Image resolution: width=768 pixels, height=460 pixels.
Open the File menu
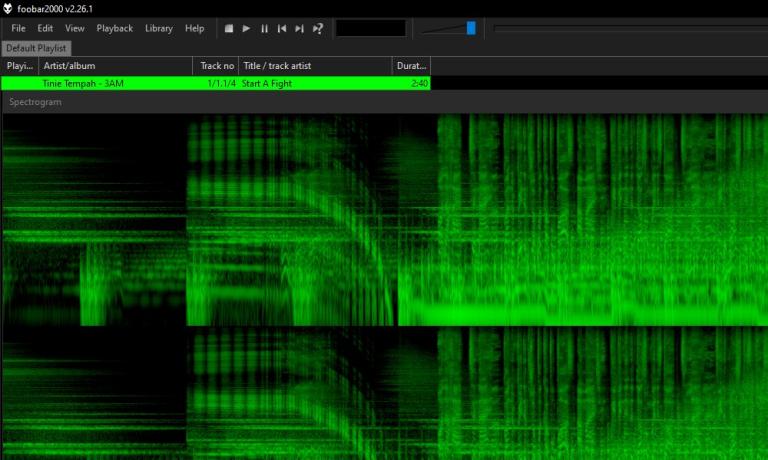click(18, 28)
